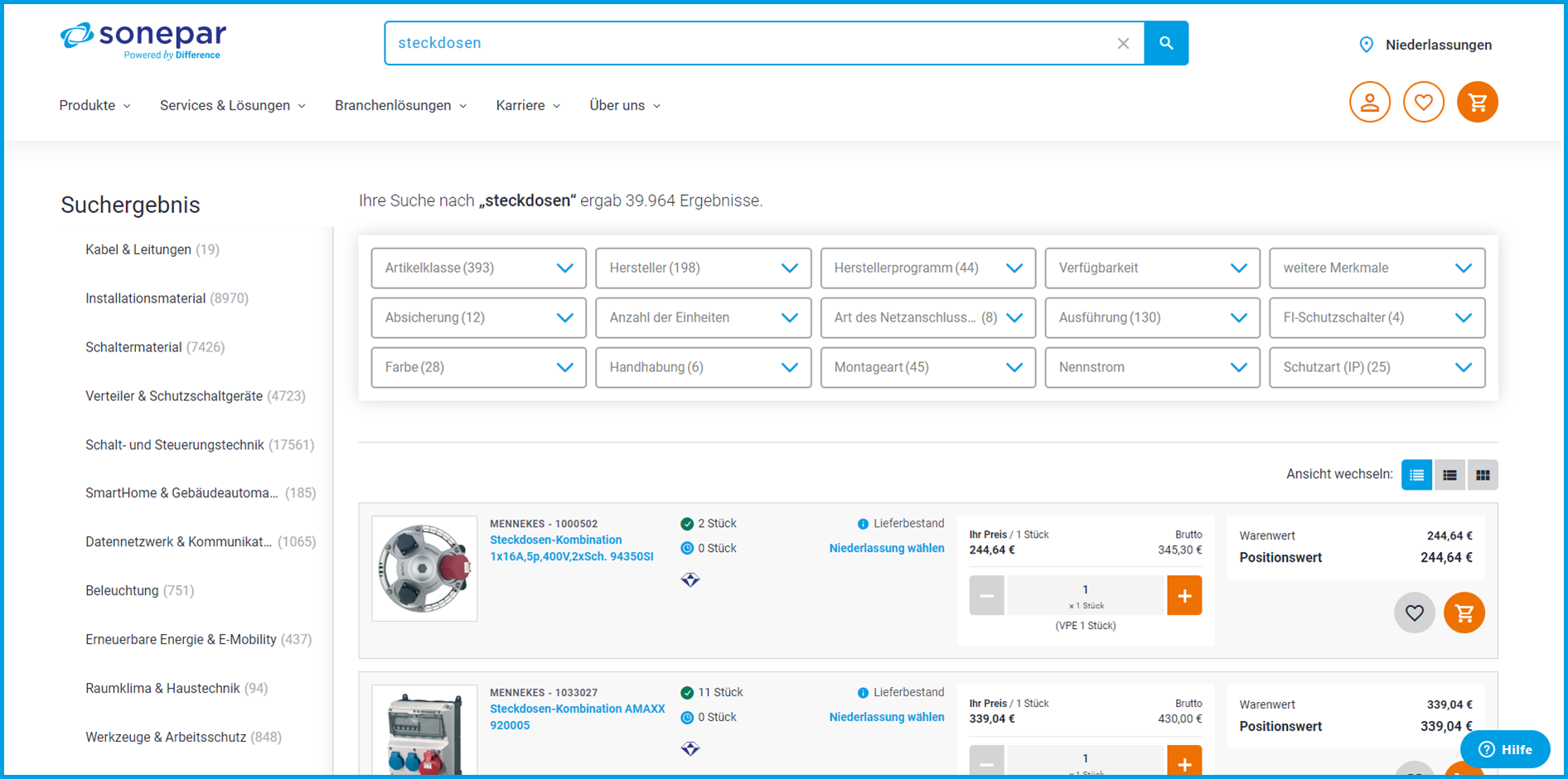Select Kabel & Leitungen category
This screenshot has width=1568, height=779.
(x=152, y=249)
